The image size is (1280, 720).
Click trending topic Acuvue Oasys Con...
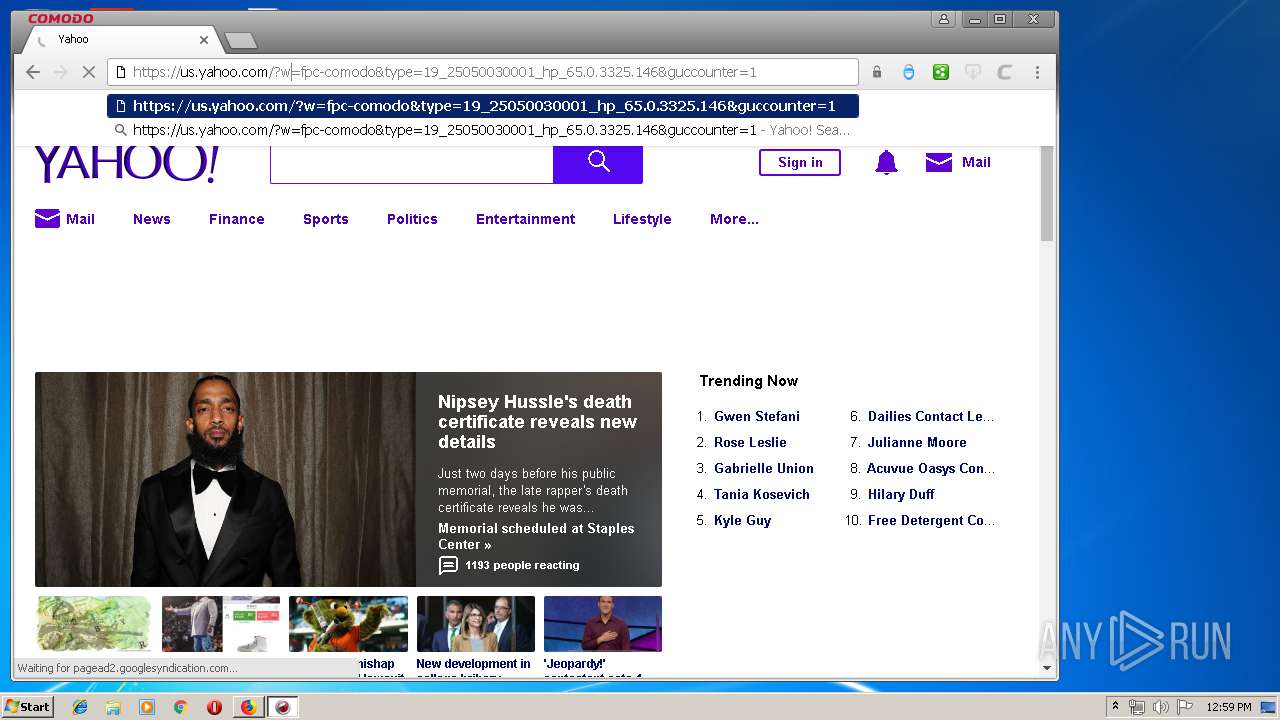[x=931, y=468]
